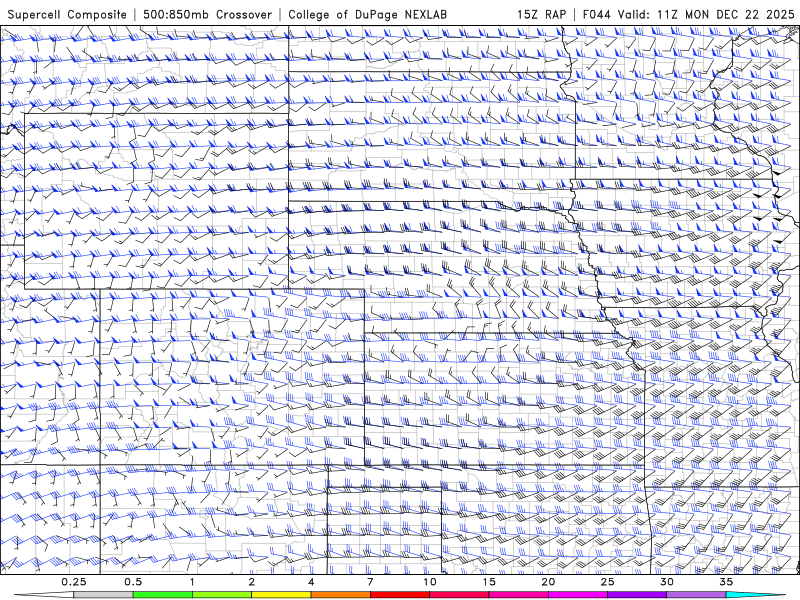The width and height of the screenshot is (800, 600).
Task: Select the crimson swatch between 10 and 15
Action: point(459,595)
